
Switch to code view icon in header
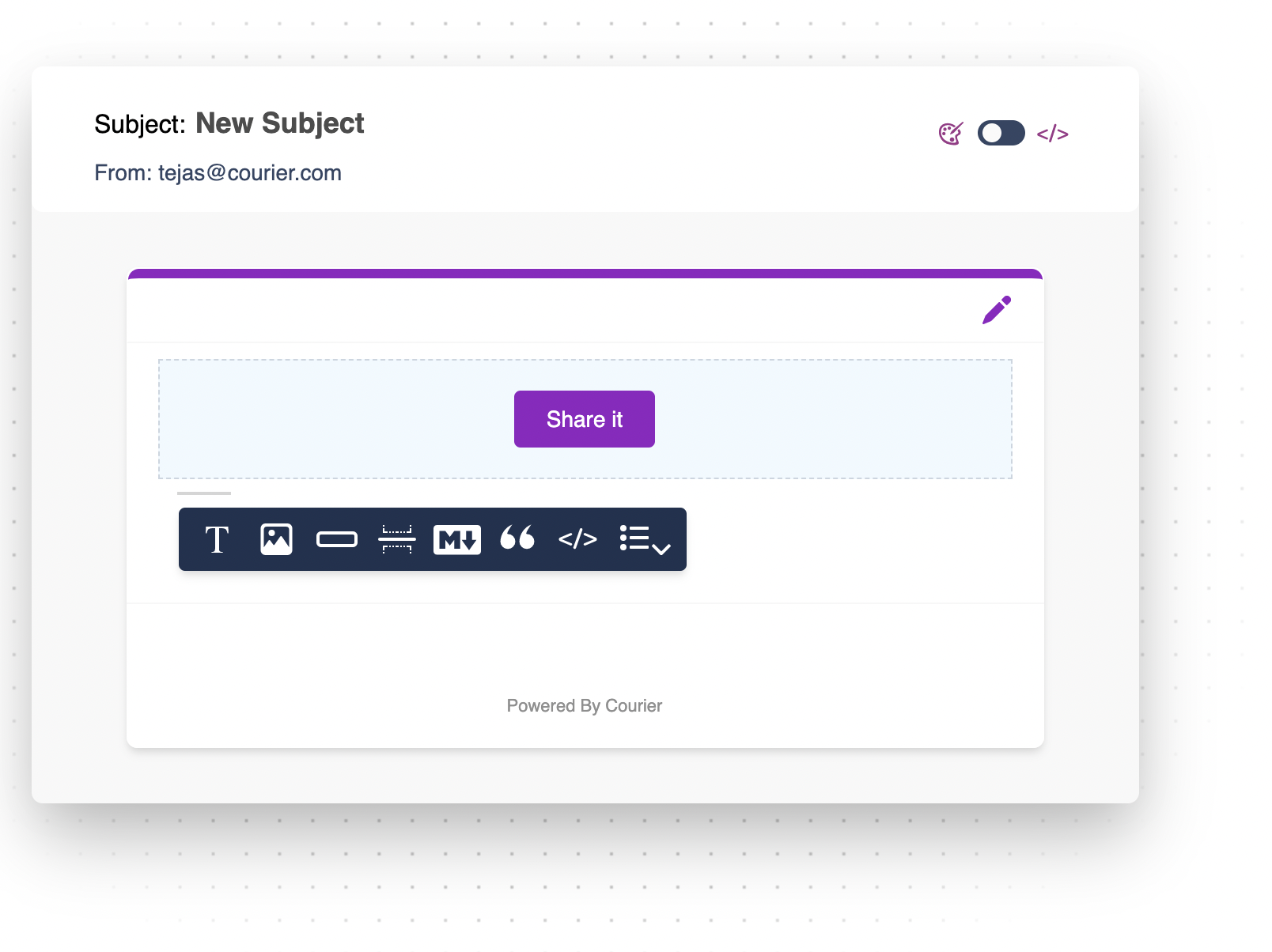(x=1052, y=134)
